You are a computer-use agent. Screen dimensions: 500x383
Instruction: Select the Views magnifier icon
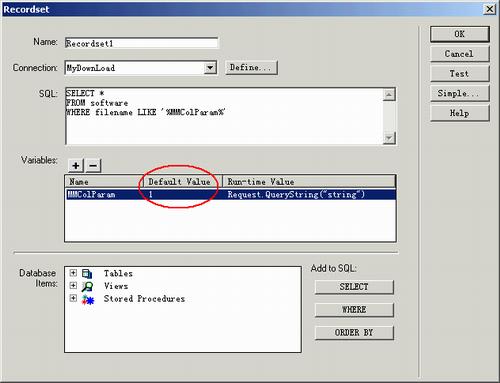87,286
